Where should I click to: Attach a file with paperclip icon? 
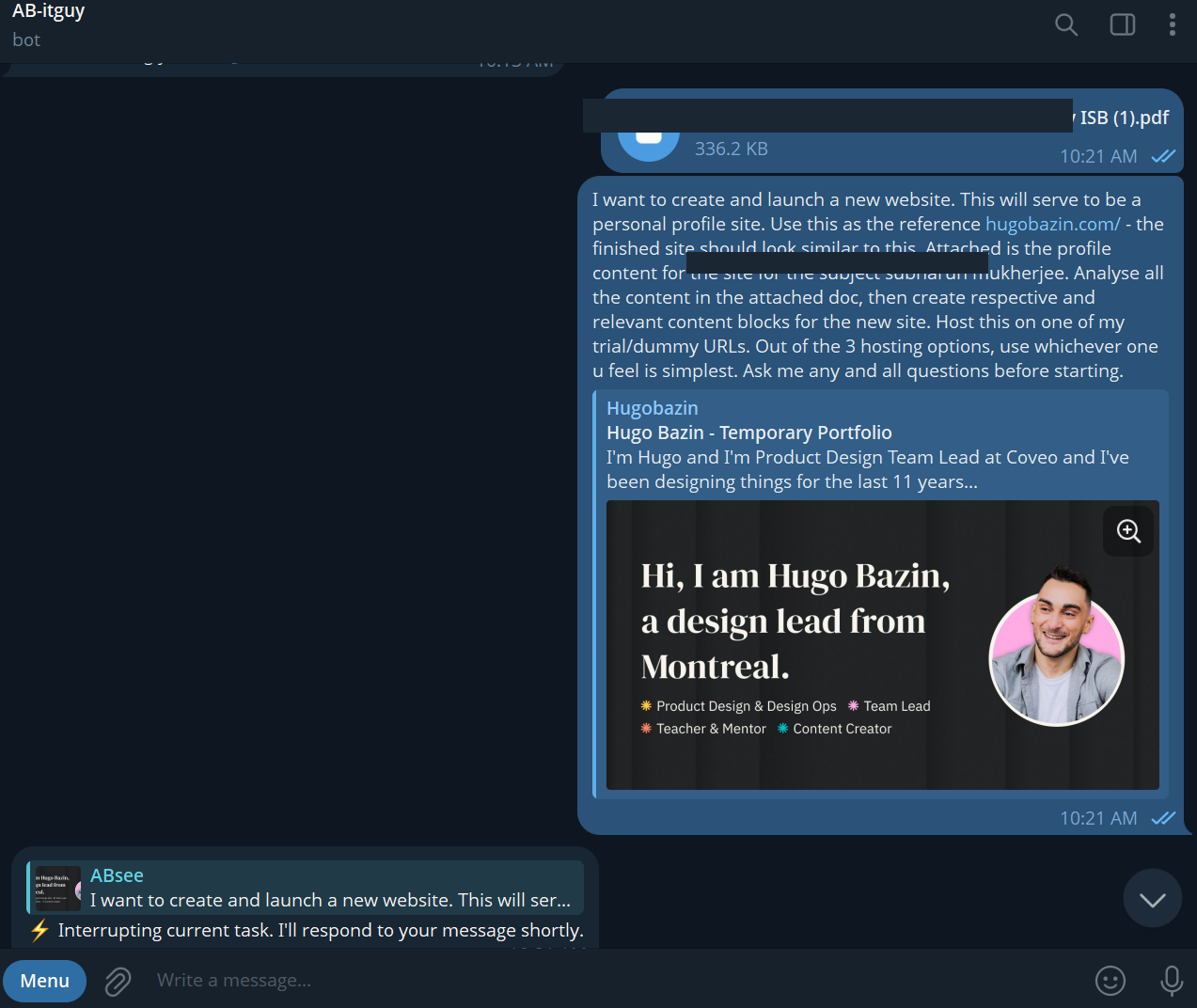tap(118, 982)
